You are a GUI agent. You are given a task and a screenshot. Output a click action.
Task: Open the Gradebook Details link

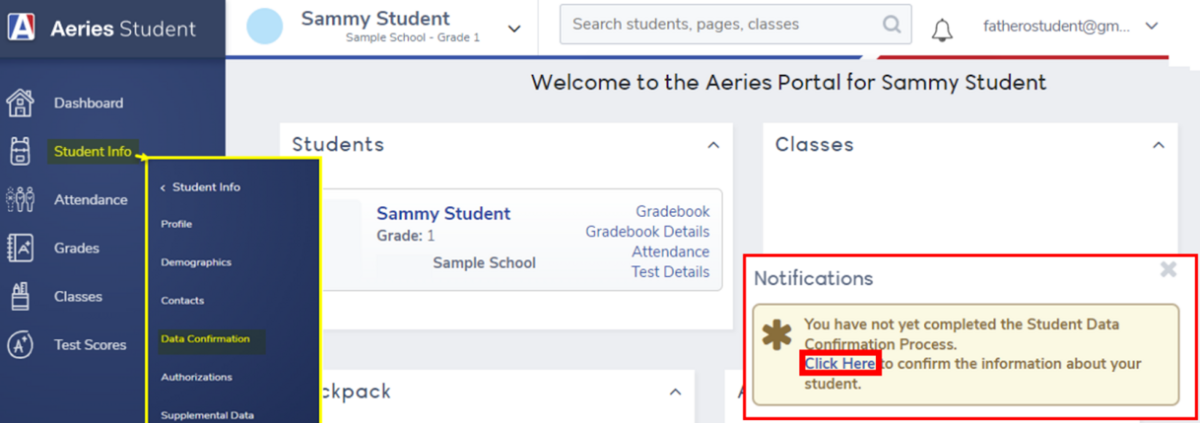click(647, 232)
